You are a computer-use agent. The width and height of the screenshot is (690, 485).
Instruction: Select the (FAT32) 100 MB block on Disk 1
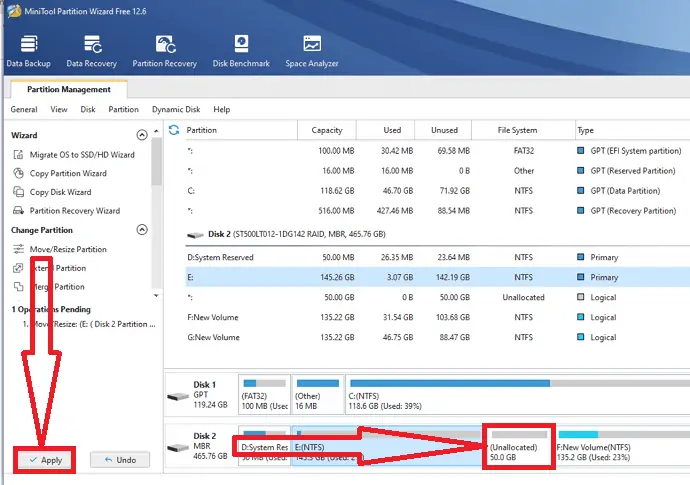click(x=264, y=394)
